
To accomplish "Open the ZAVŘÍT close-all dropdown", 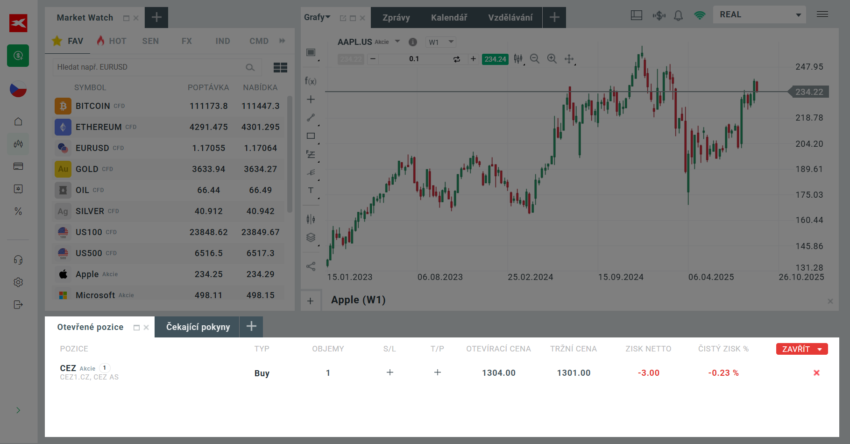I will 801,349.
